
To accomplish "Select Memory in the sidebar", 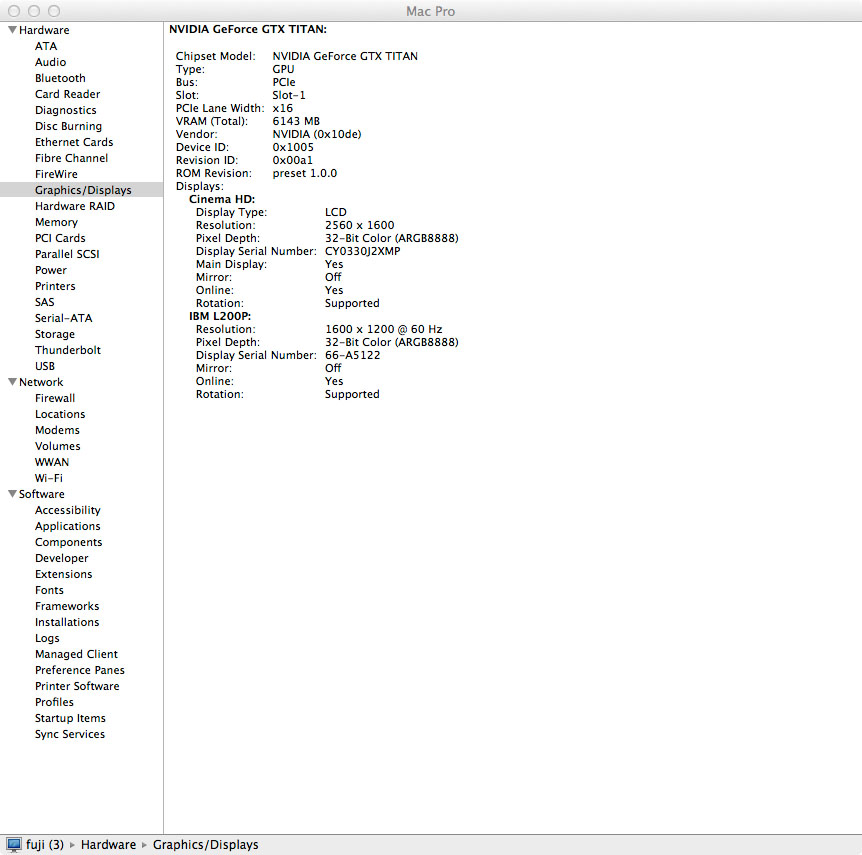I will 56,222.
